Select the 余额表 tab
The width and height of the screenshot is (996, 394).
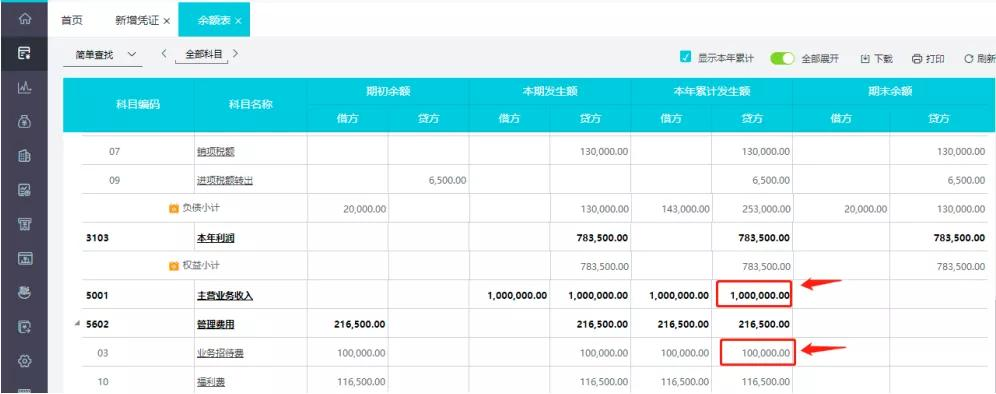pos(213,20)
